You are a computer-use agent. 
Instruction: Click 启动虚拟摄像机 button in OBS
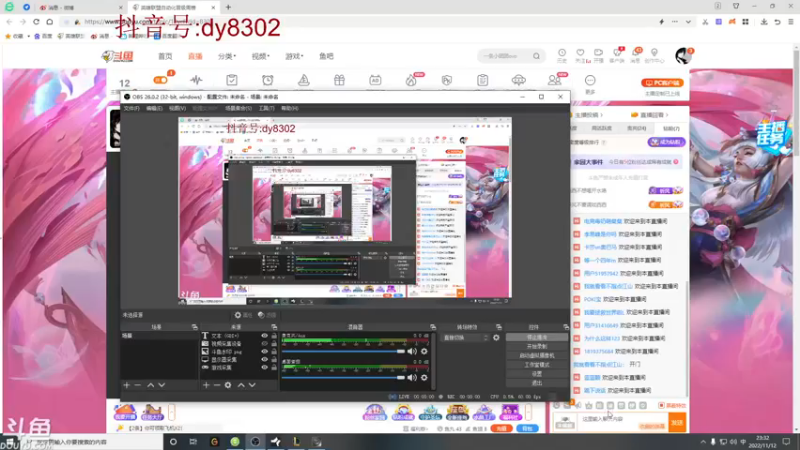[x=537, y=356]
